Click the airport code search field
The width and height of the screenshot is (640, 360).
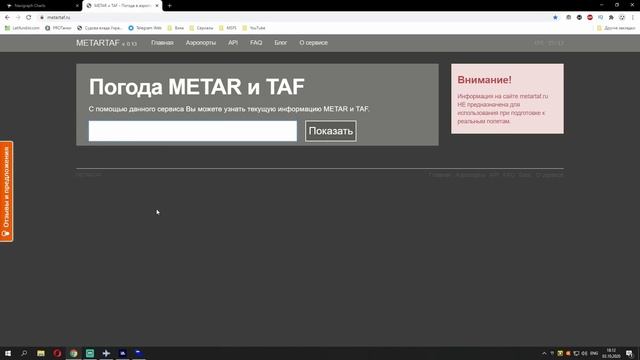tap(193, 131)
